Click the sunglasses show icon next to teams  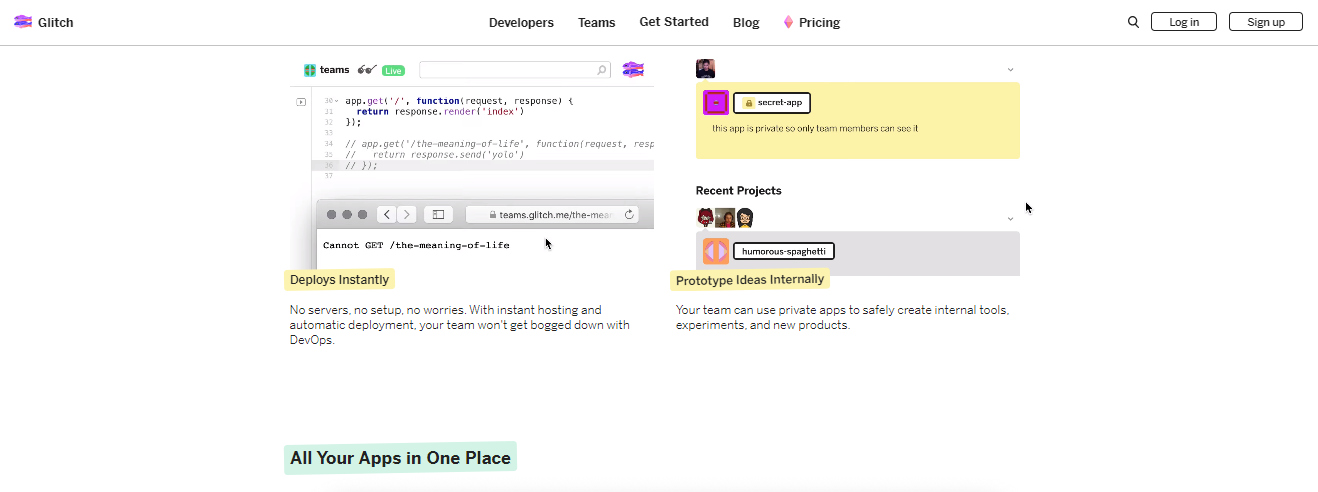coord(367,70)
